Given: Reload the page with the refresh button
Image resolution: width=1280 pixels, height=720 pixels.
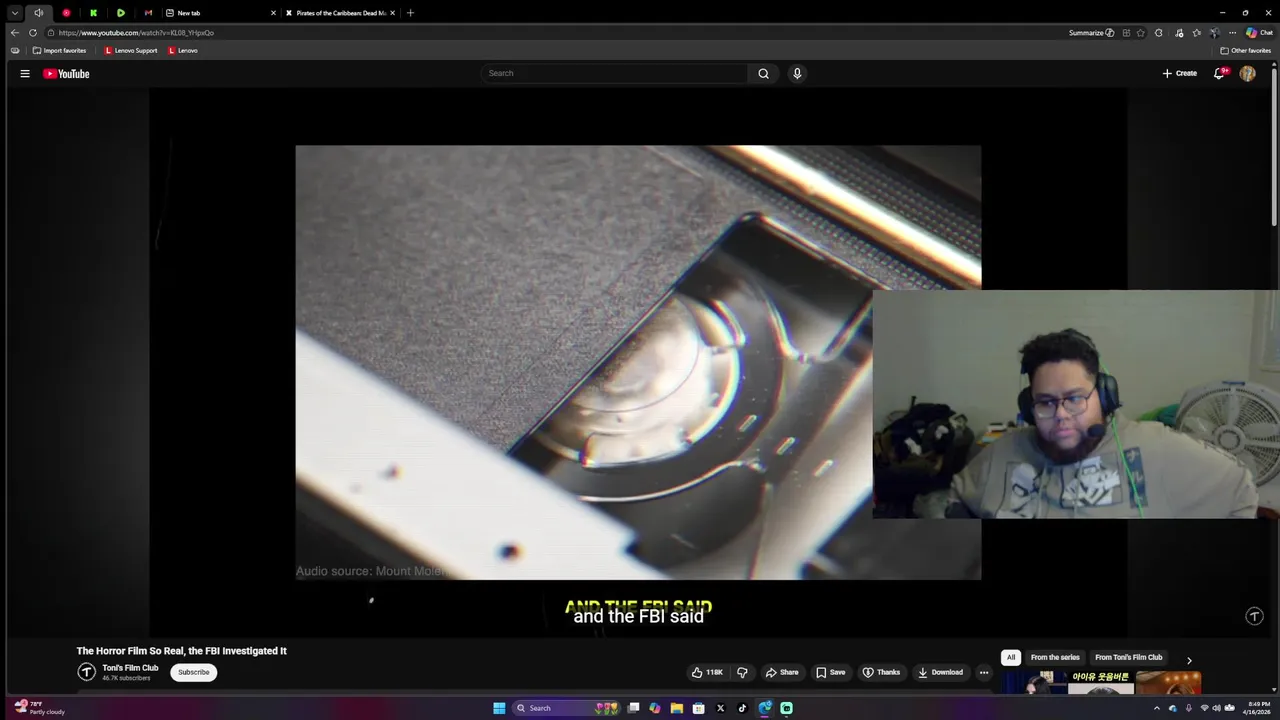Looking at the screenshot, I should 32,33.
